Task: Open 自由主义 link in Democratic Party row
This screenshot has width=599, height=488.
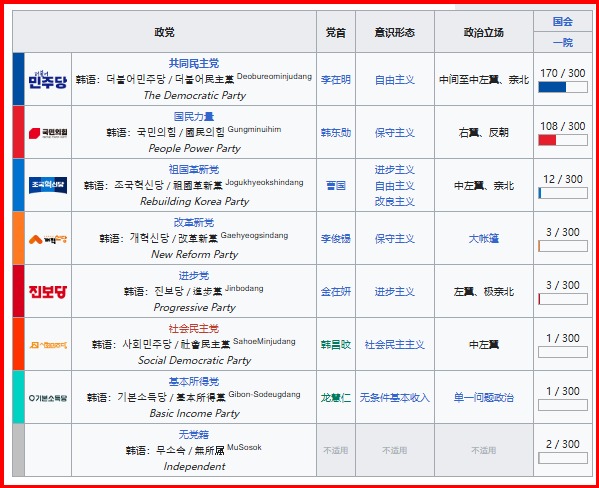Action: pyautogui.click(x=395, y=79)
